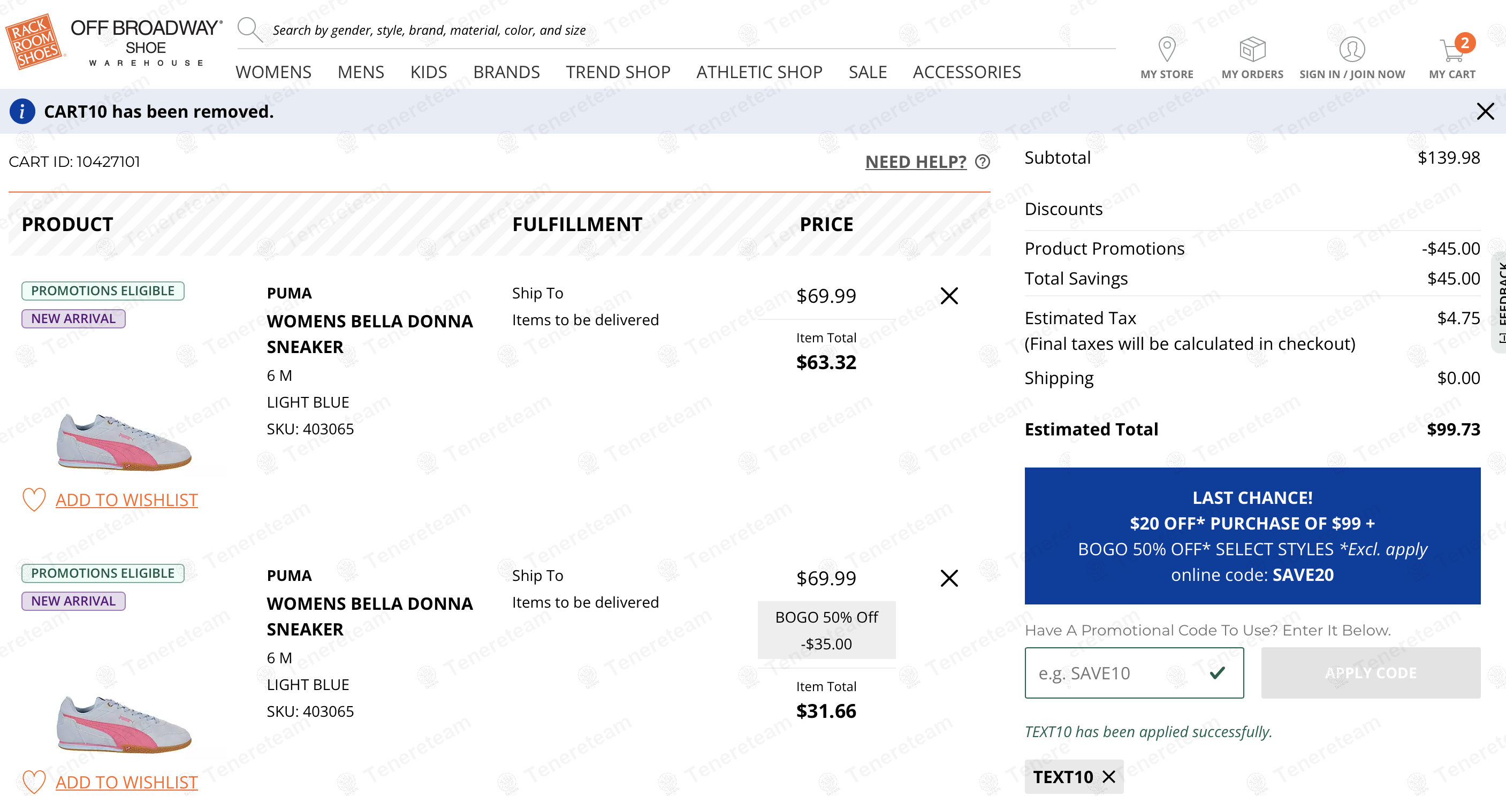Click the Need Help question mark icon
Viewport: 1506px width, 812px height.
(x=983, y=162)
